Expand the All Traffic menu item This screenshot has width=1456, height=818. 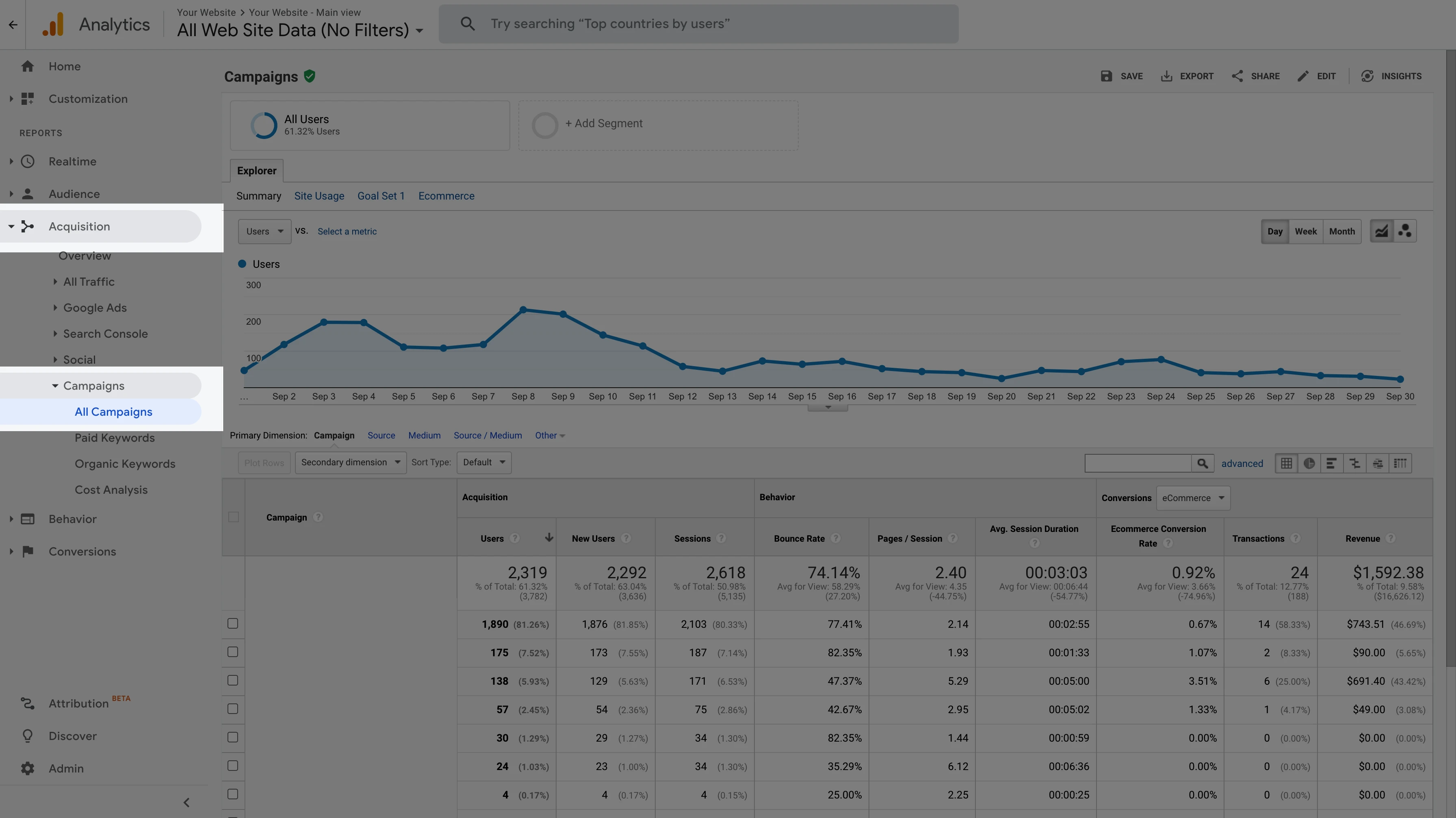click(89, 282)
